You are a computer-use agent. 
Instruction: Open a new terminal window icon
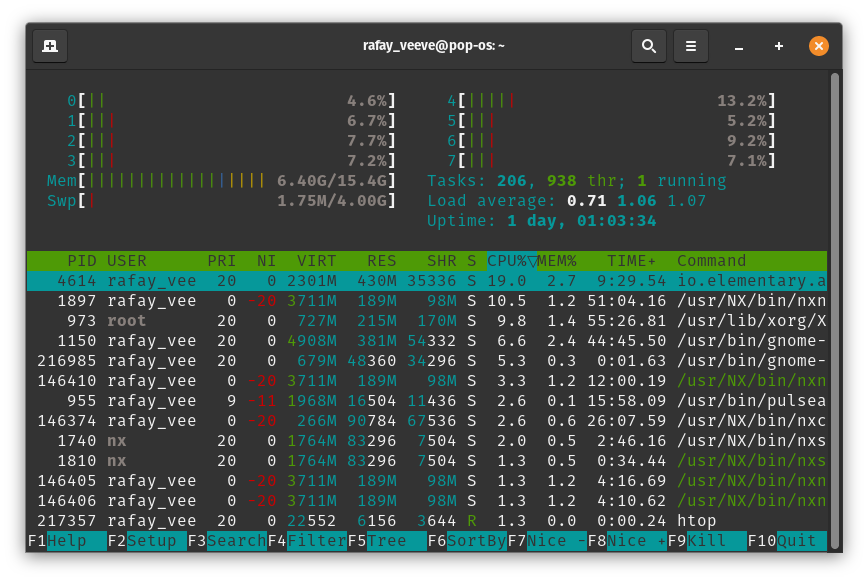[50, 46]
